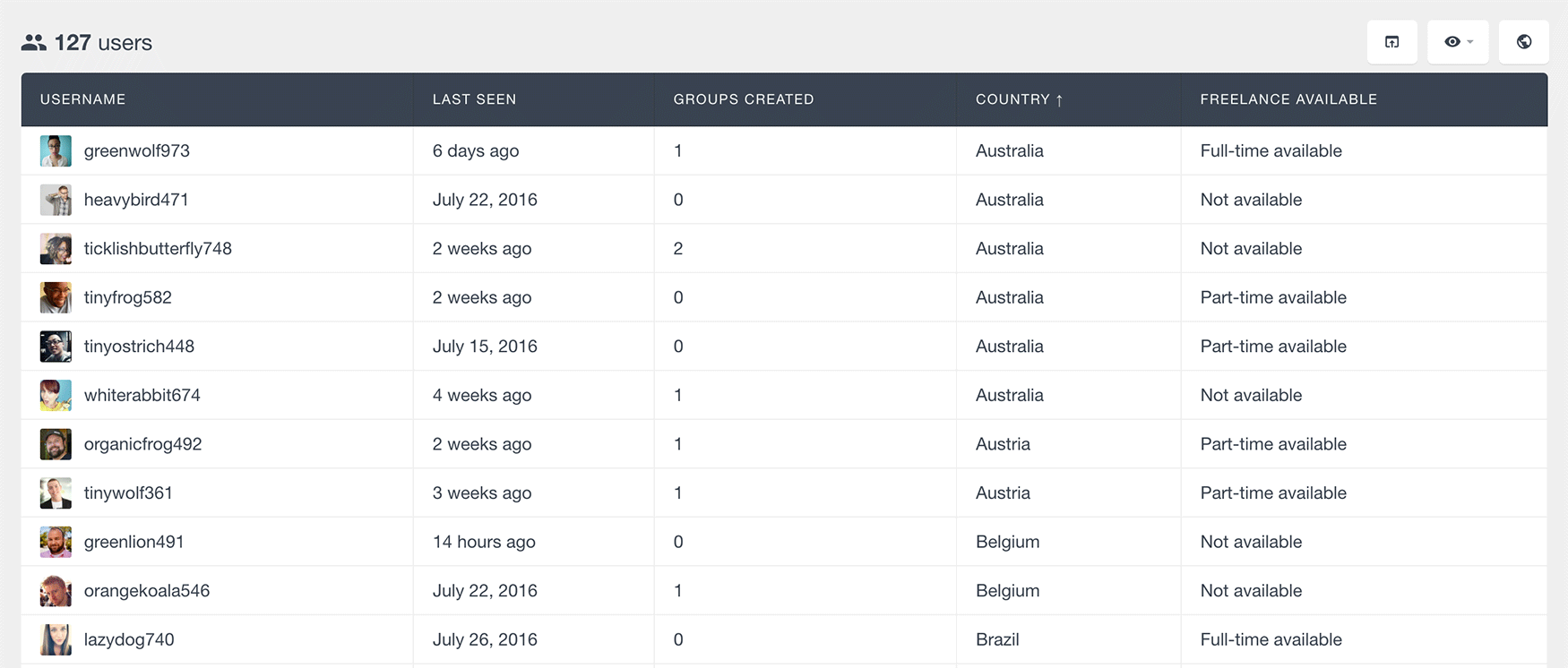Select username organicfrog492

point(143,444)
